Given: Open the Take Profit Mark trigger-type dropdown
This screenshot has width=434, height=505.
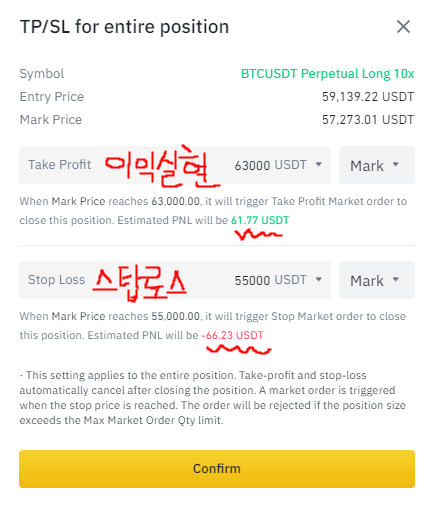Looking at the screenshot, I should (377, 165).
